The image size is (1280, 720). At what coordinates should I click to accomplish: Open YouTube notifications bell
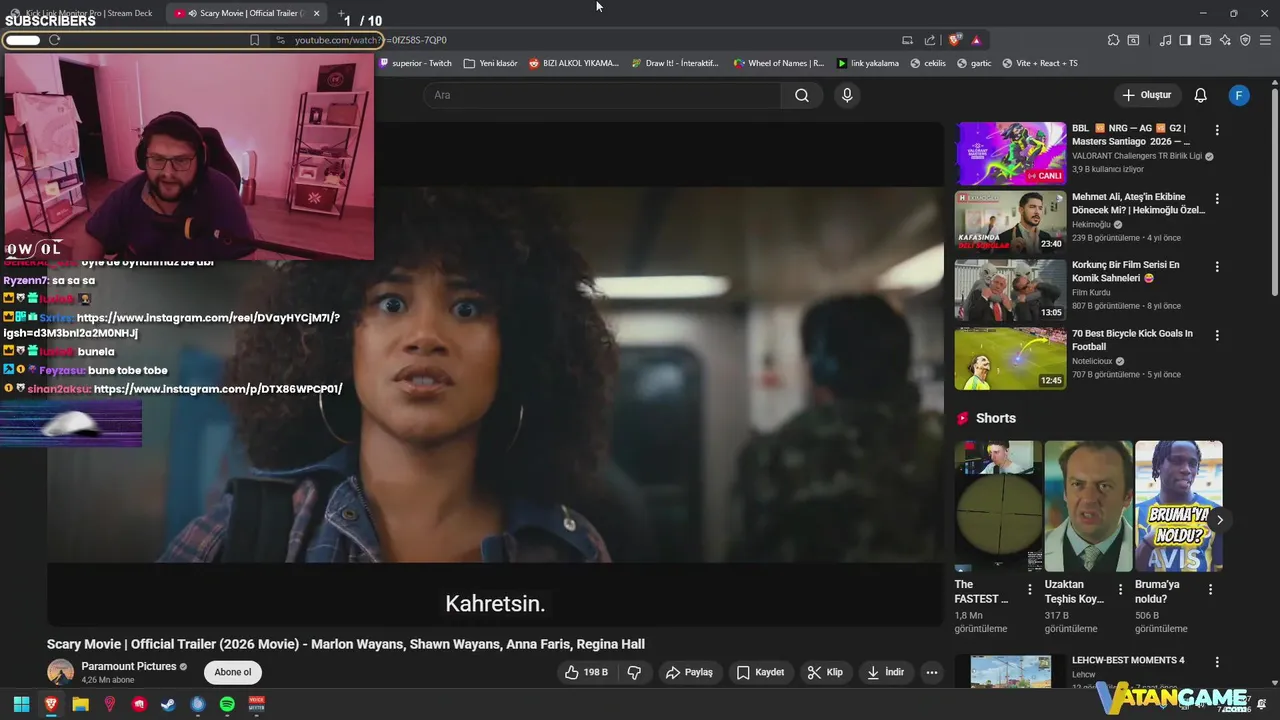pyautogui.click(x=1200, y=95)
